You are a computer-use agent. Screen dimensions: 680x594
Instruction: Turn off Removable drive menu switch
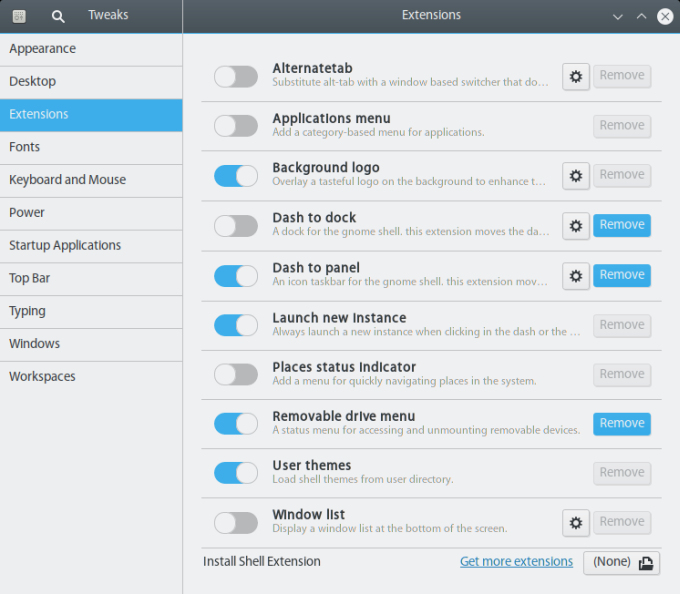click(x=236, y=424)
